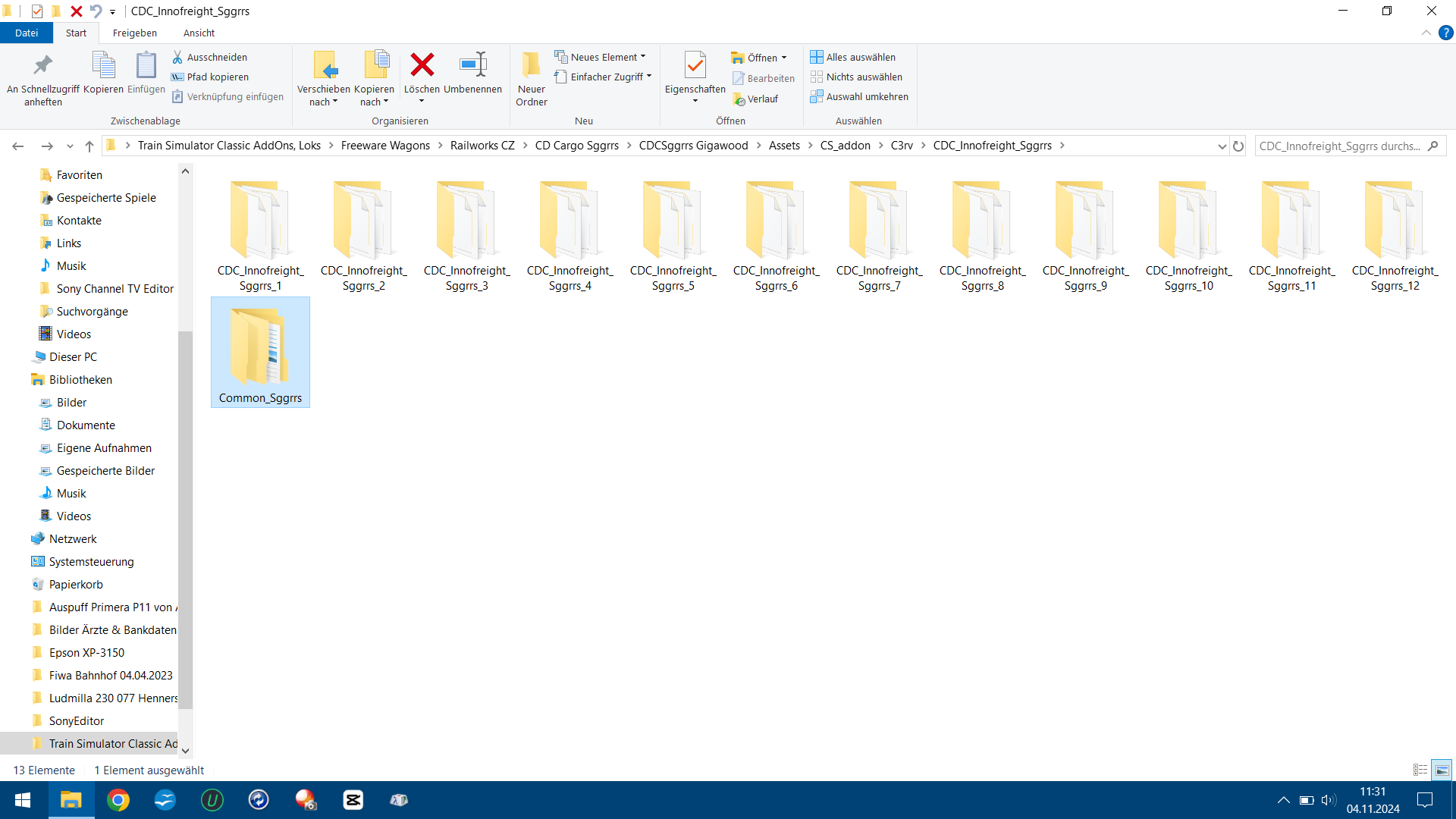1456x819 pixels.
Task: Pin to Schnellzugriff with pushpin icon
Action: pyautogui.click(x=43, y=67)
